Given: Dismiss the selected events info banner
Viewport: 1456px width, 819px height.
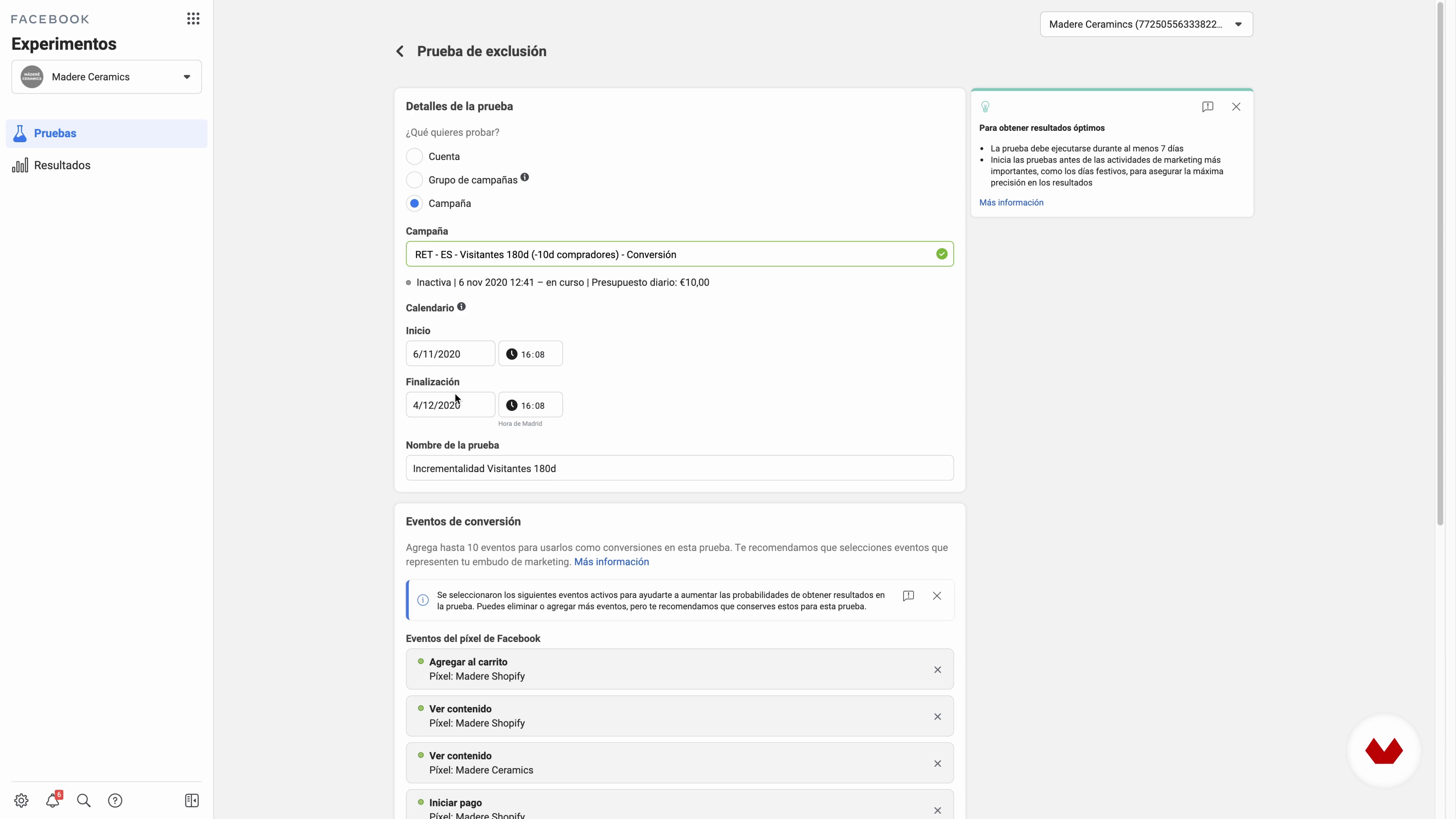Looking at the screenshot, I should [x=937, y=596].
